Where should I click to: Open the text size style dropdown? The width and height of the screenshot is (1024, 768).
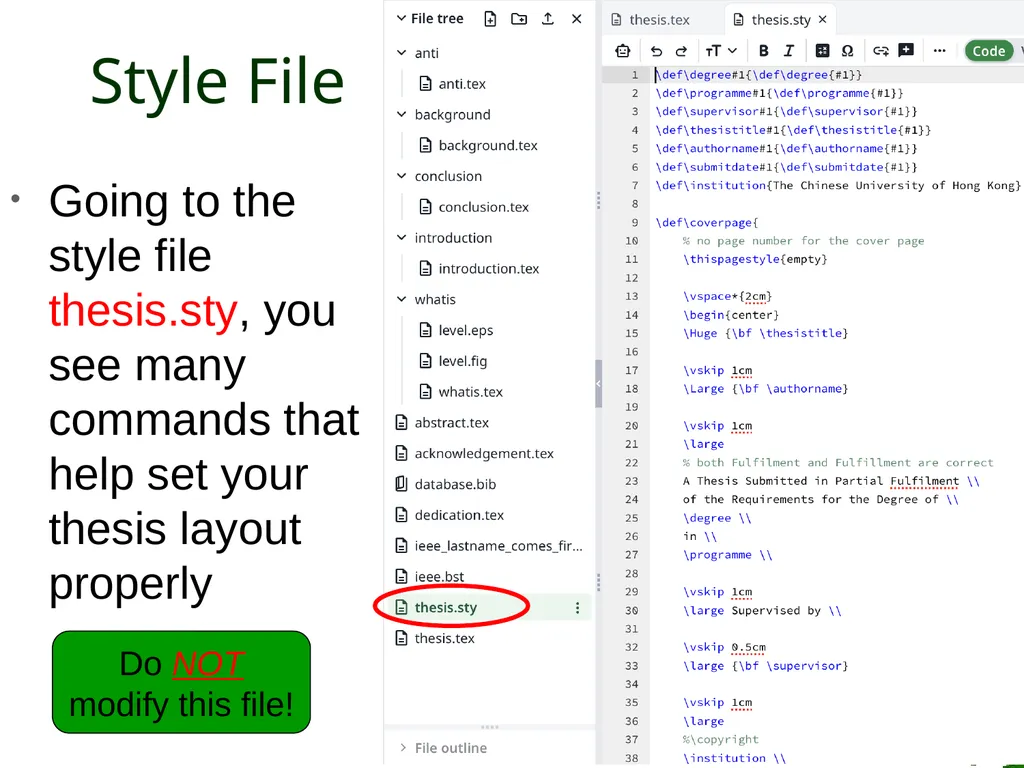[x=721, y=50]
